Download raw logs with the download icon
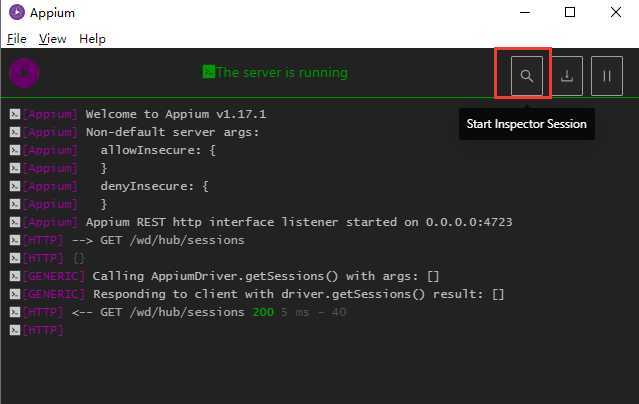This screenshot has width=639, height=404. click(567, 75)
